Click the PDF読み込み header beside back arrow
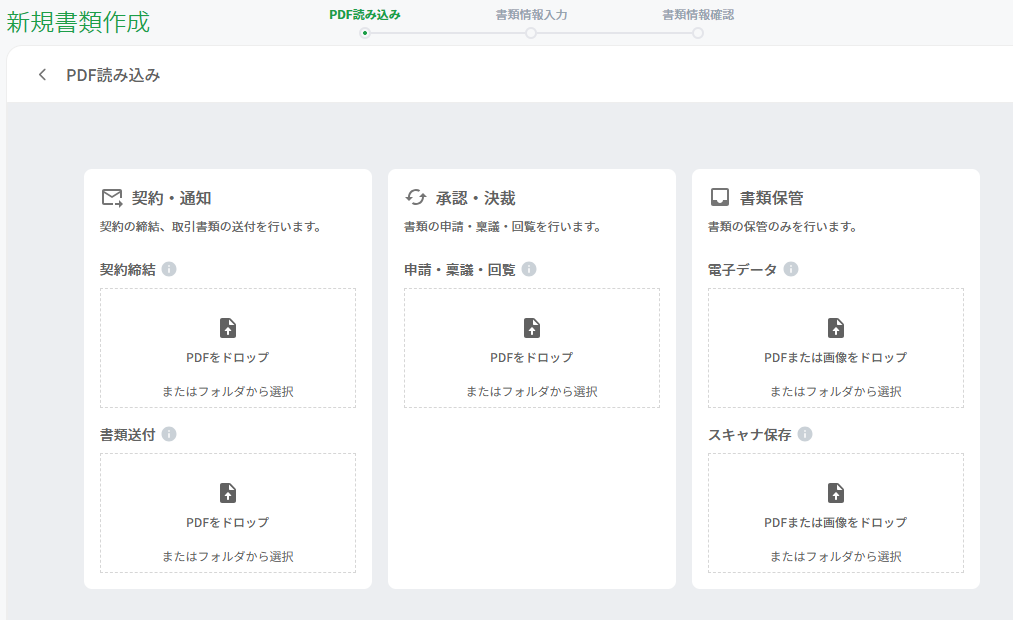Viewport: 1013px width, 620px height. click(x=113, y=75)
